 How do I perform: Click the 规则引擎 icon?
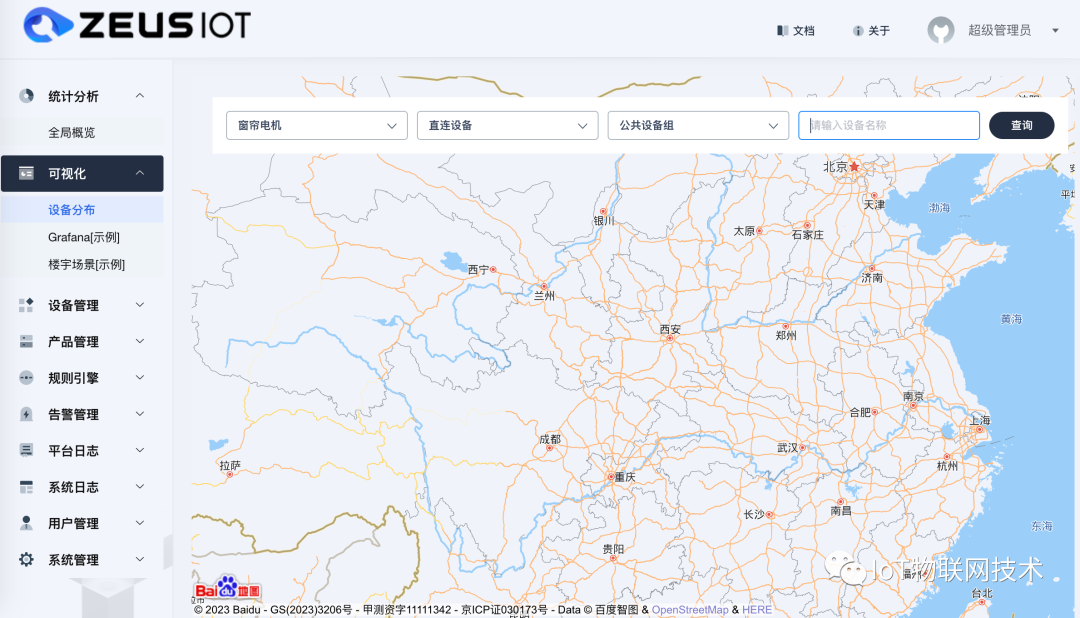[26, 378]
